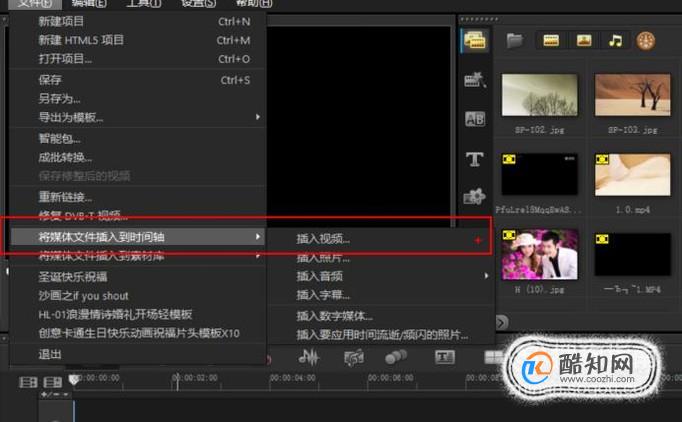Select 插入要应用时间流逝/频闪的照片... entry
The width and height of the screenshot is (682, 422).
point(381,335)
